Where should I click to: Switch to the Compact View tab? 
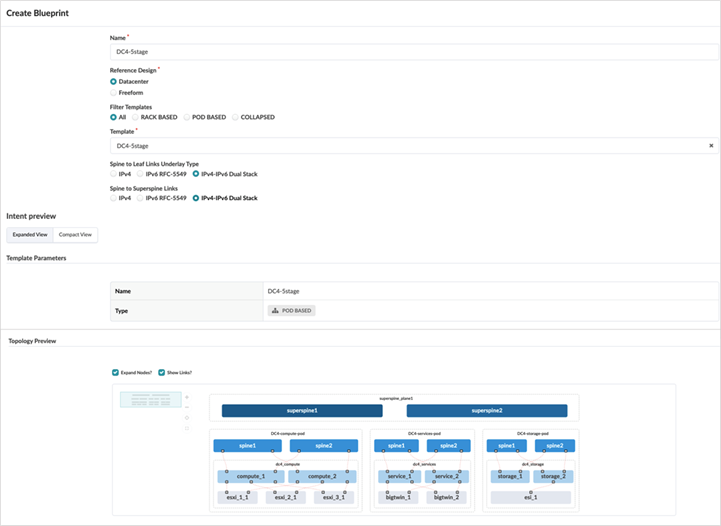click(75, 234)
